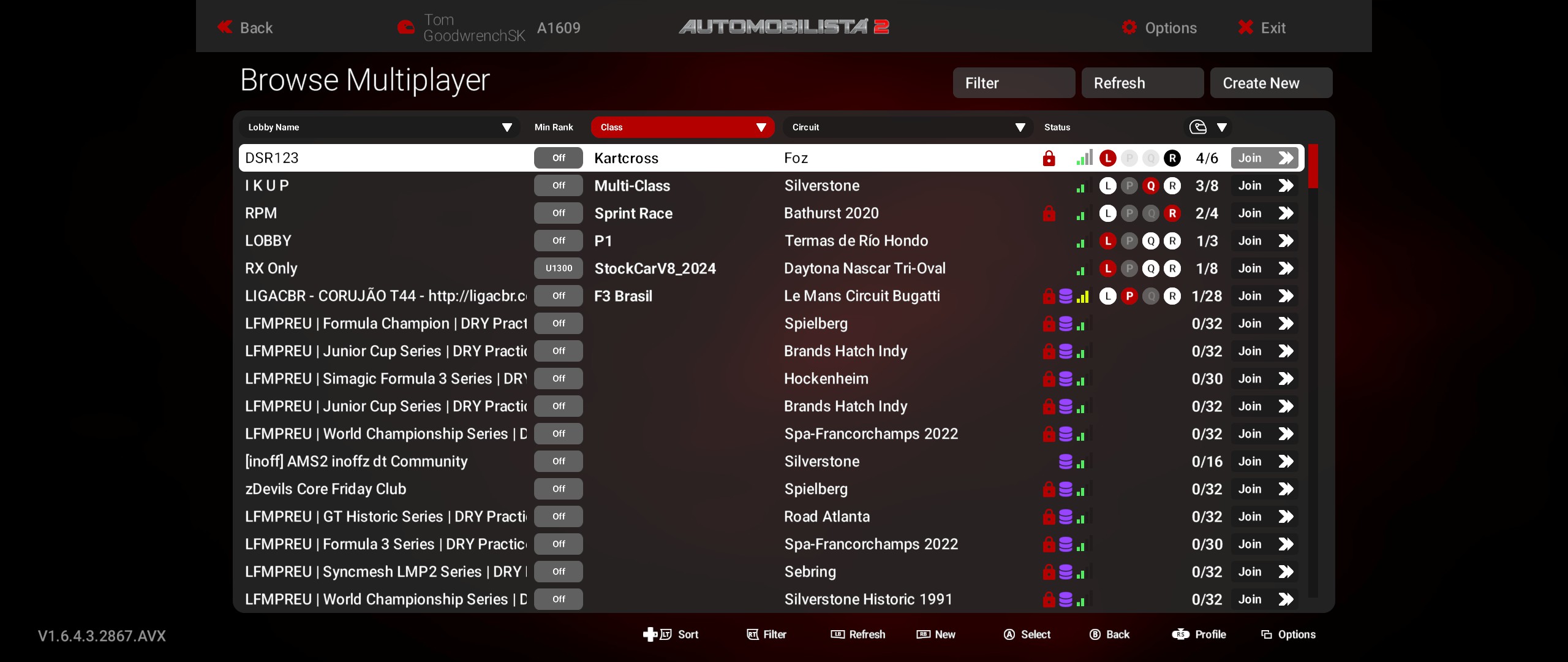Click Daytona Nascar Tri-Oval circuit text

pos(865,268)
